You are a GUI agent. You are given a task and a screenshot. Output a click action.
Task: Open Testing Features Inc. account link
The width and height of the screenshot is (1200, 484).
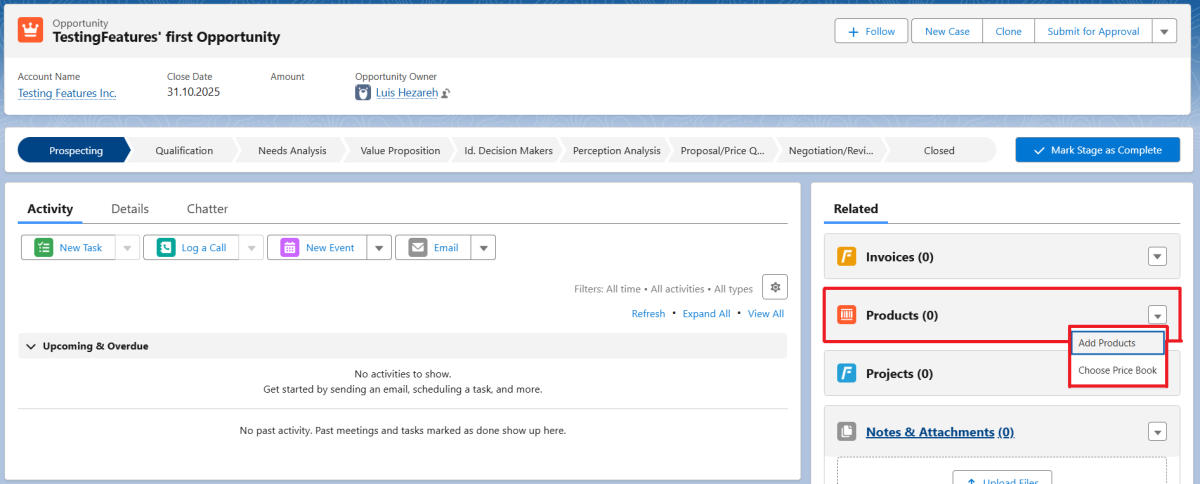point(67,93)
